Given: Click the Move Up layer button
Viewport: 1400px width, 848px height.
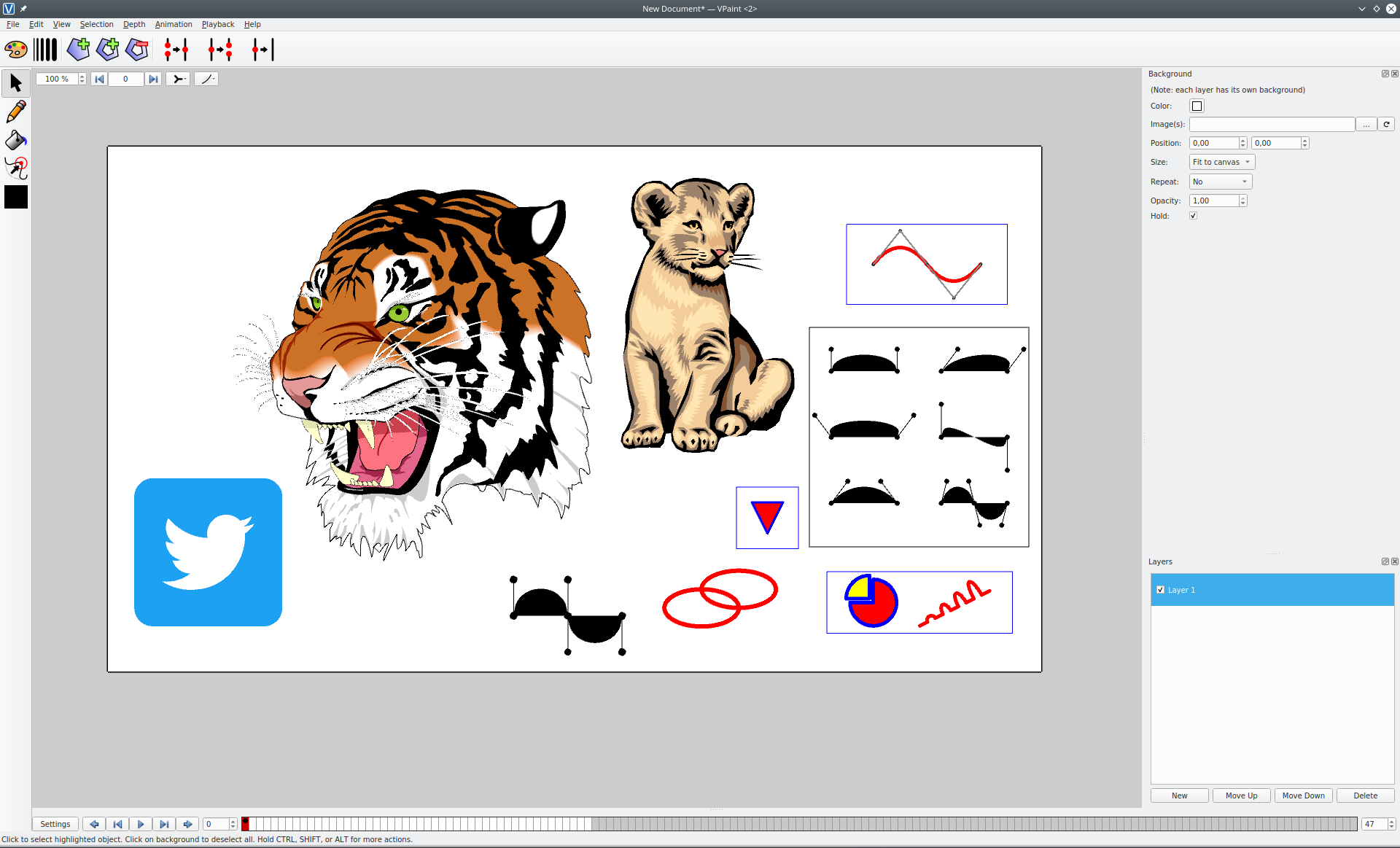Looking at the screenshot, I should [1241, 796].
